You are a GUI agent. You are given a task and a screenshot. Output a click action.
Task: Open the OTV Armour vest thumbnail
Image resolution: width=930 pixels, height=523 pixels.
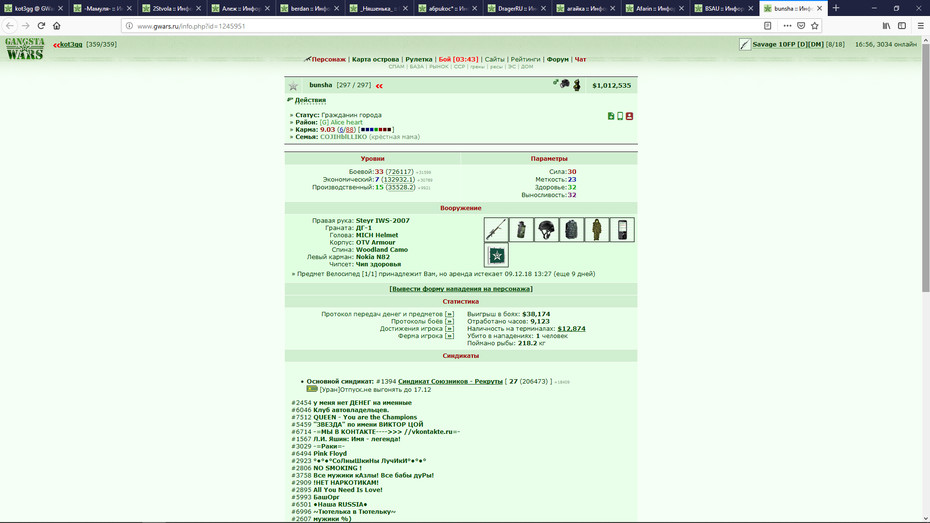pyautogui.click(x=571, y=229)
